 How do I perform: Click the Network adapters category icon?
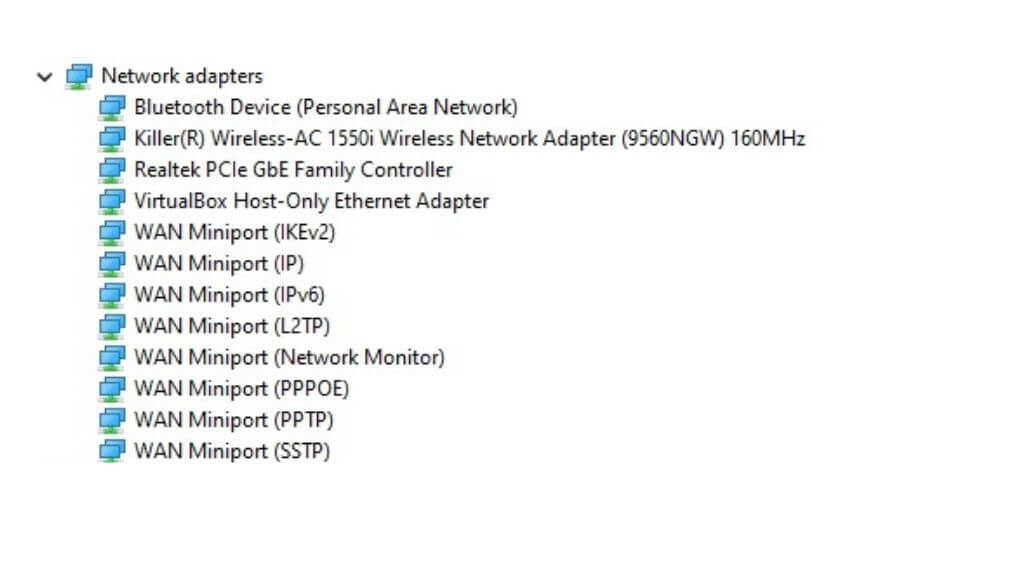(78, 76)
